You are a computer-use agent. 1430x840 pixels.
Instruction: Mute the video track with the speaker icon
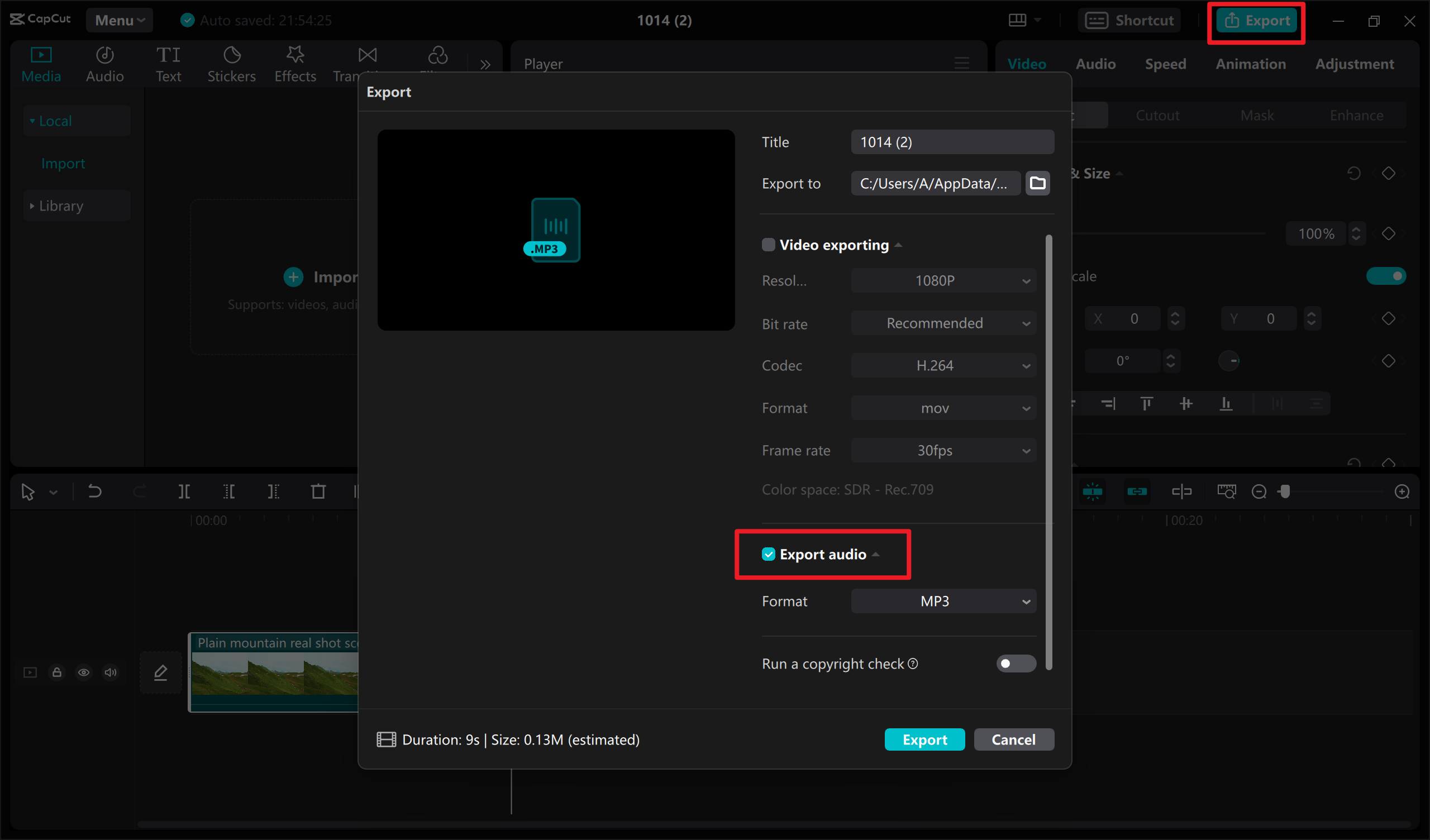point(111,672)
